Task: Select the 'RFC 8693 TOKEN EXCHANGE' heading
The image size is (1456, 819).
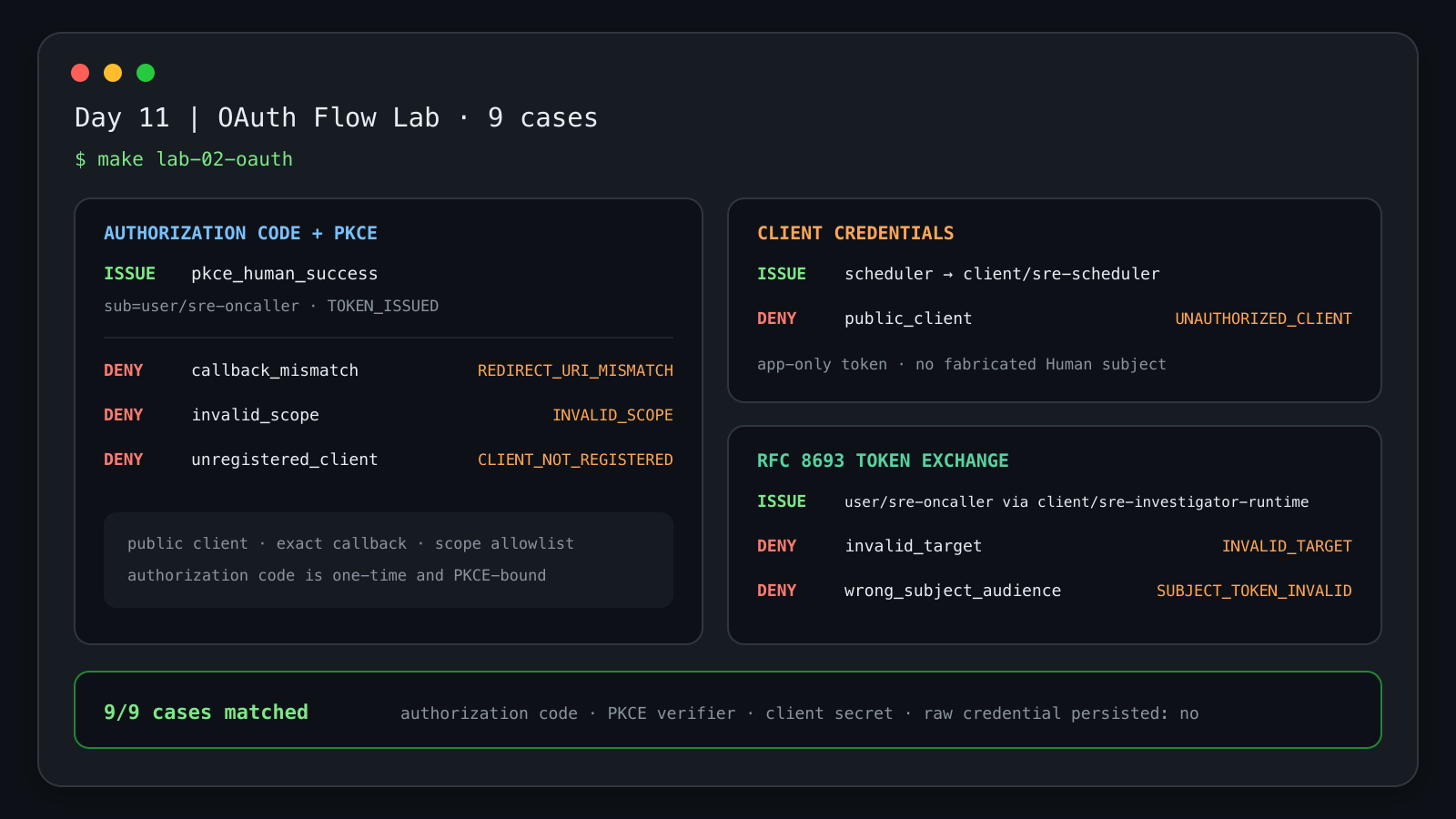Action: [883, 460]
